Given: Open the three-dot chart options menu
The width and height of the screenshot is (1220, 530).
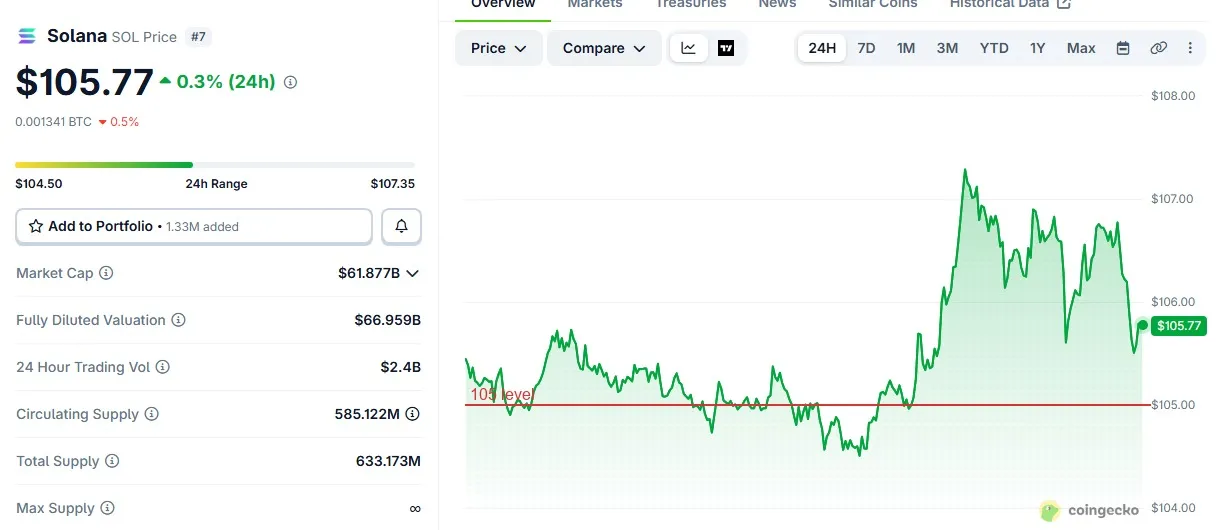Looking at the screenshot, I should (1190, 48).
